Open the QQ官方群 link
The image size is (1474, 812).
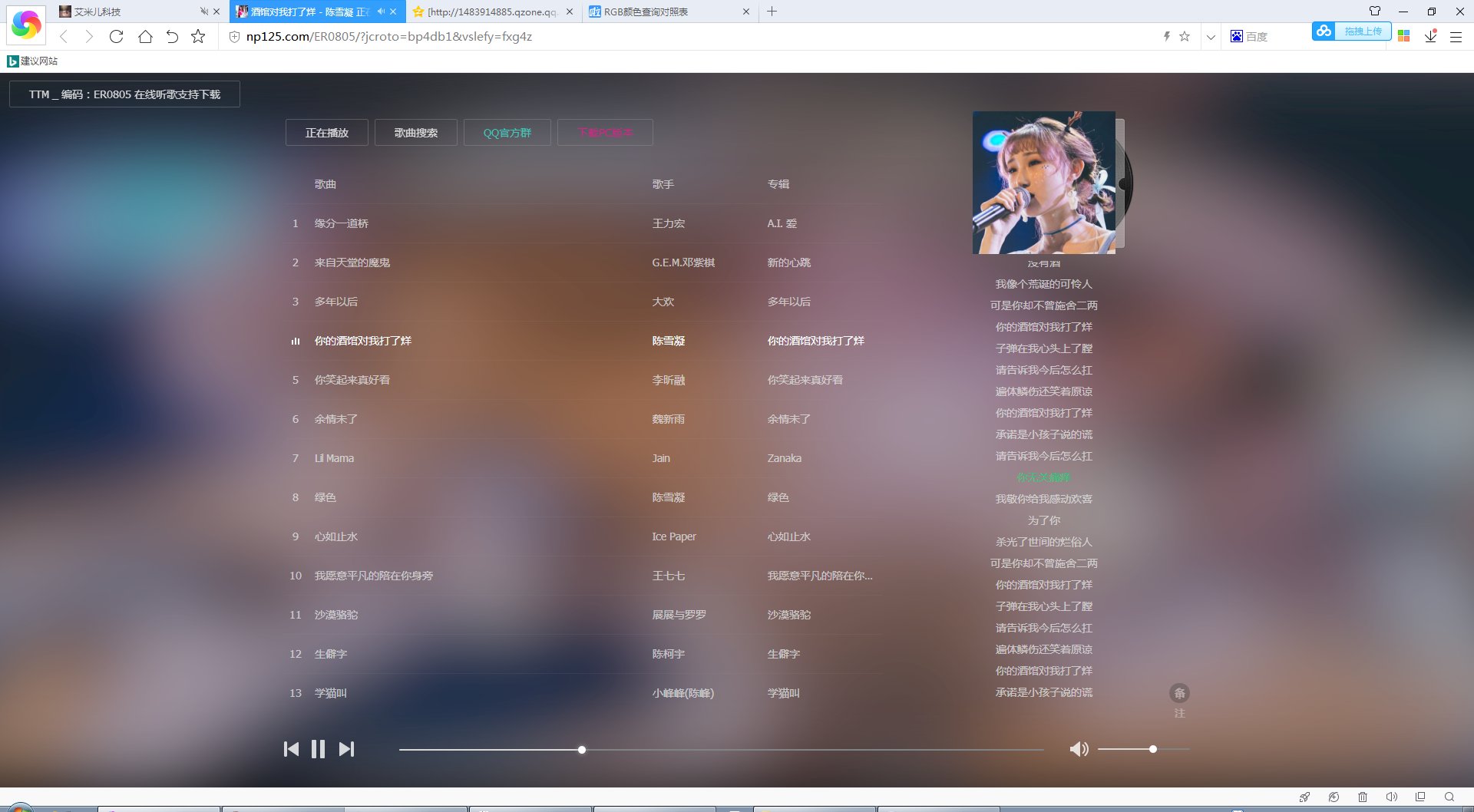click(507, 132)
